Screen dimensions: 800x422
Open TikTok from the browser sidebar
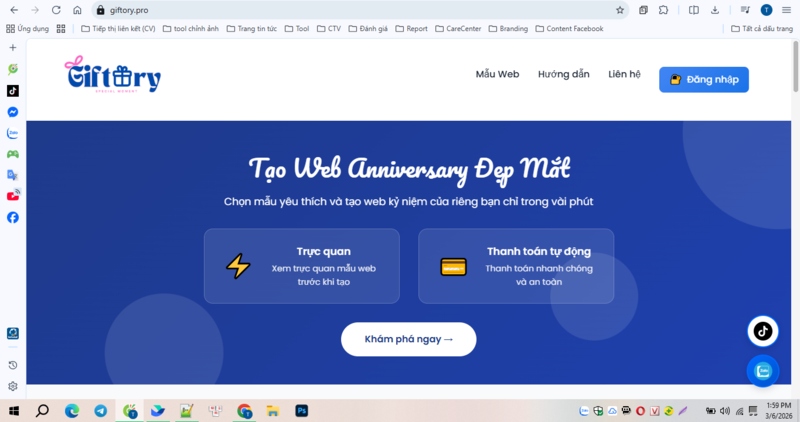tap(13, 91)
